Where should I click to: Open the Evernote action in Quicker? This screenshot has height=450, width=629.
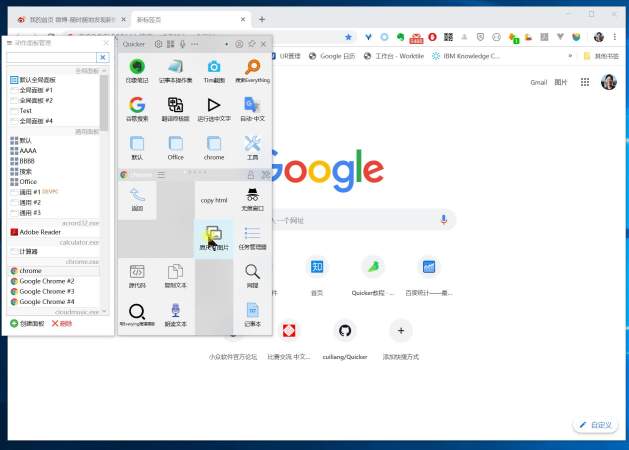click(137, 71)
